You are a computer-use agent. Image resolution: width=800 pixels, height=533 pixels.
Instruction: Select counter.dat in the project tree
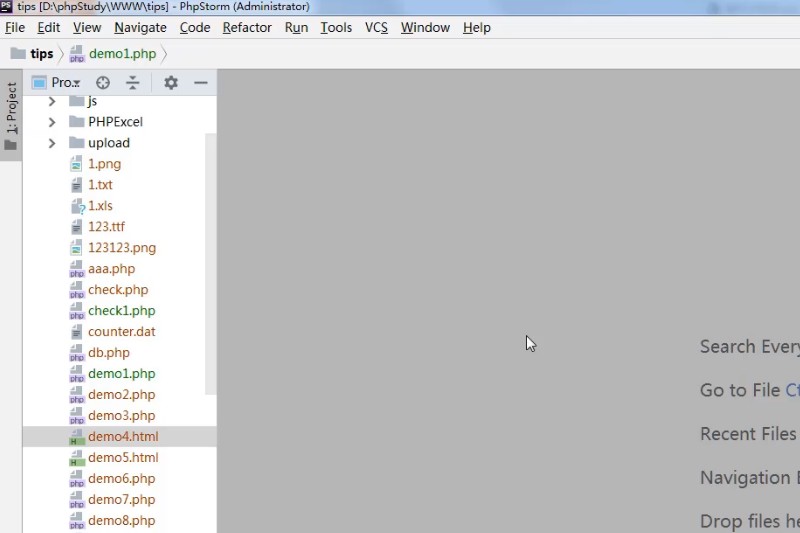click(121, 332)
